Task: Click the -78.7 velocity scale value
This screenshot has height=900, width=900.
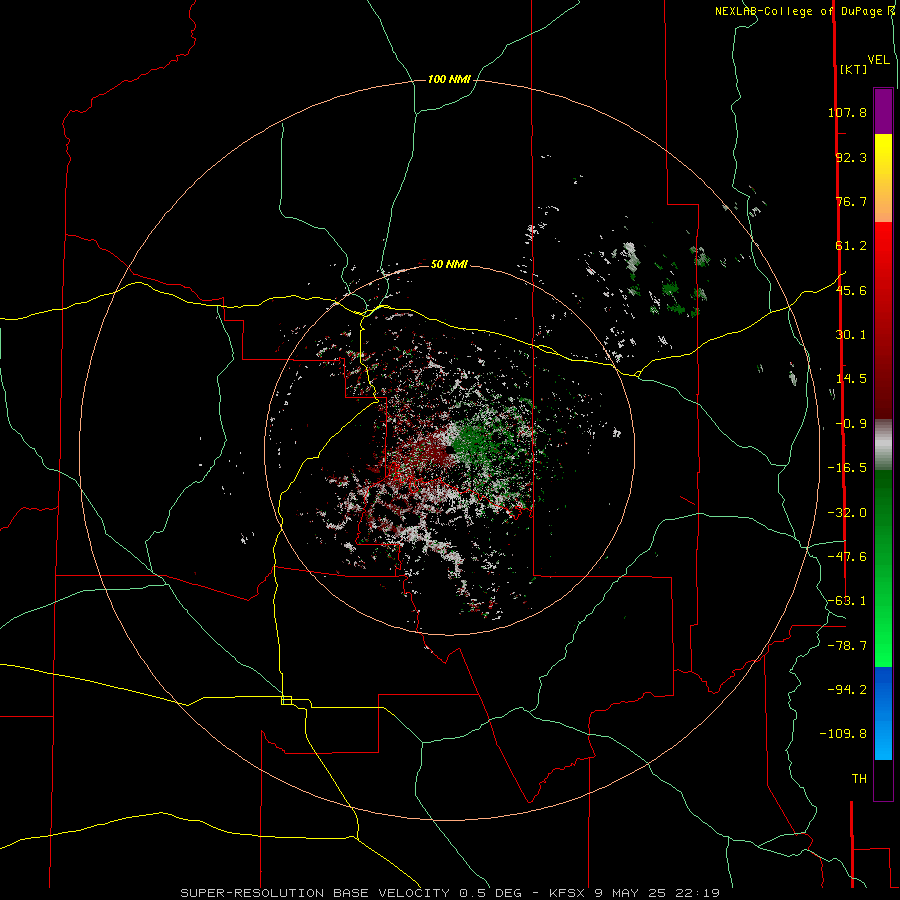Action: (x=847, y=646)
